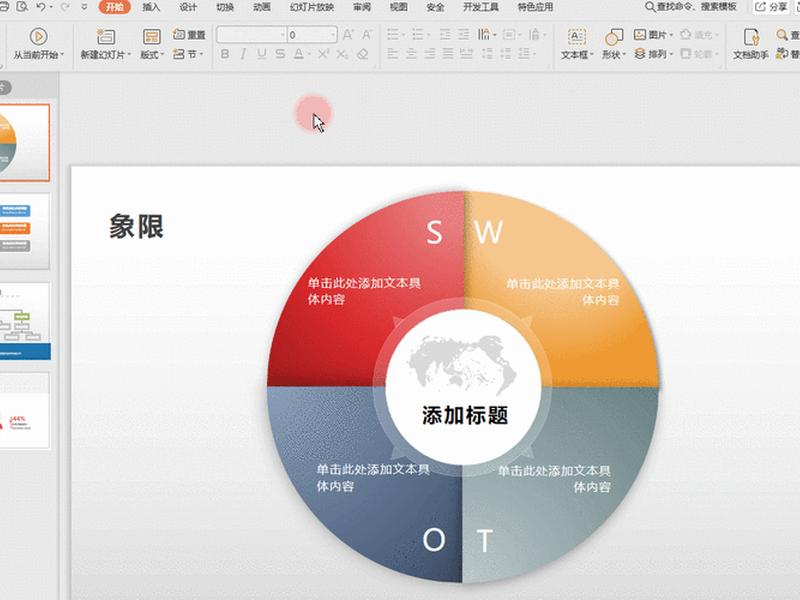800x600 pixels.
Task: Click the decrease indent icon
Action: [445, 35]
